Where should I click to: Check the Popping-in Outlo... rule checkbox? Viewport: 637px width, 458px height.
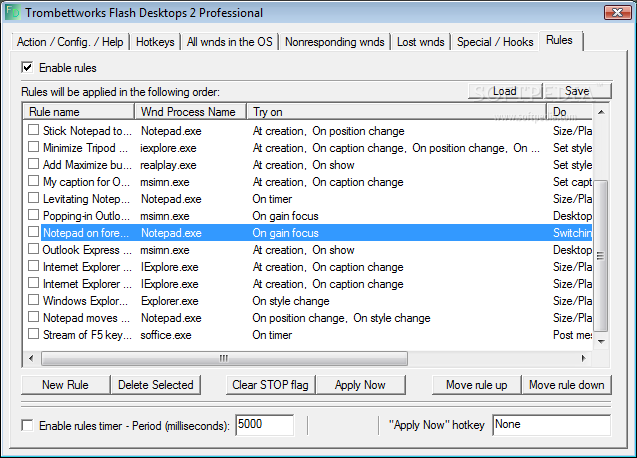(x=33, y=215)
